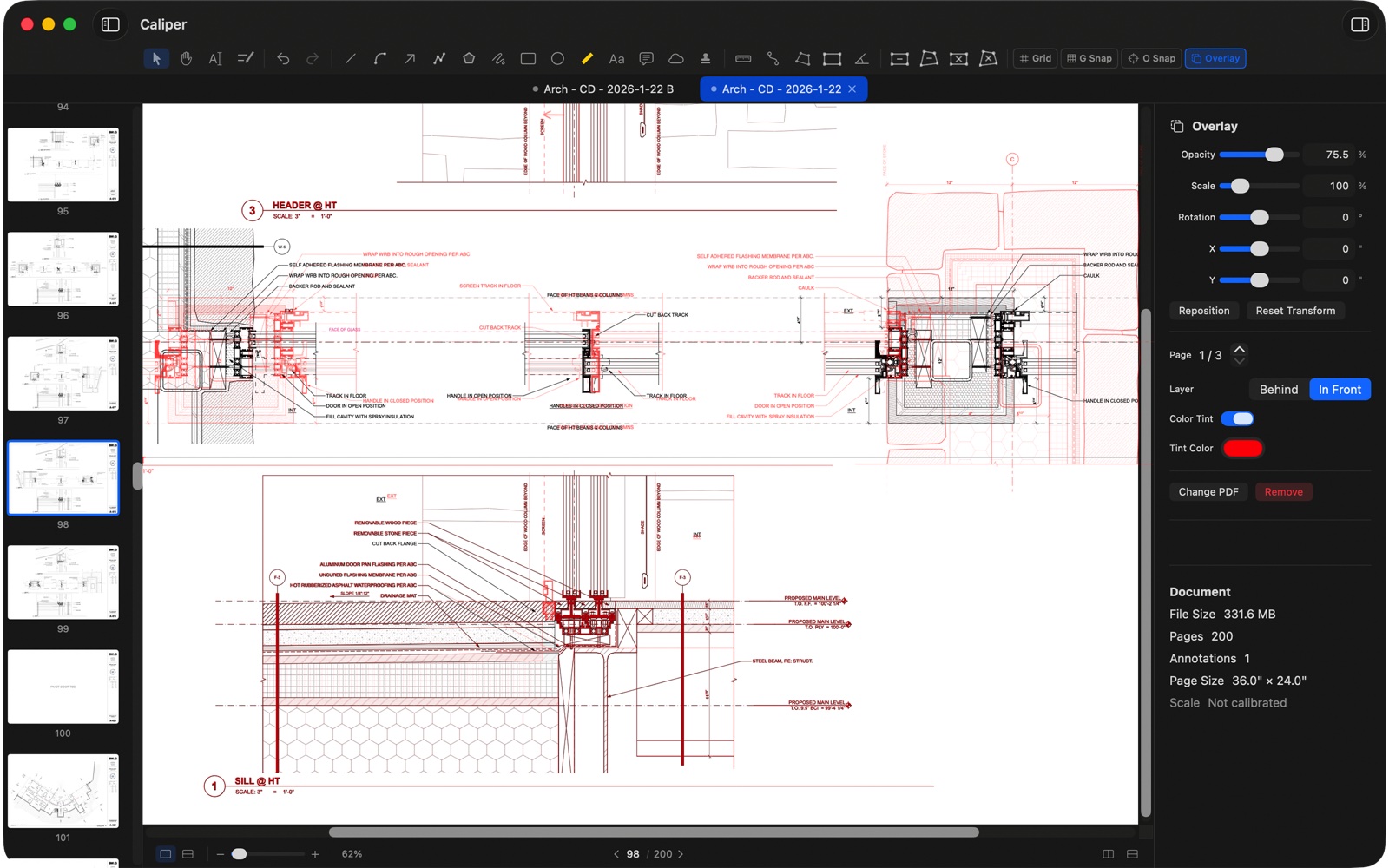
Task: Choose the cloud markup tool
Action: pos(675,59)
